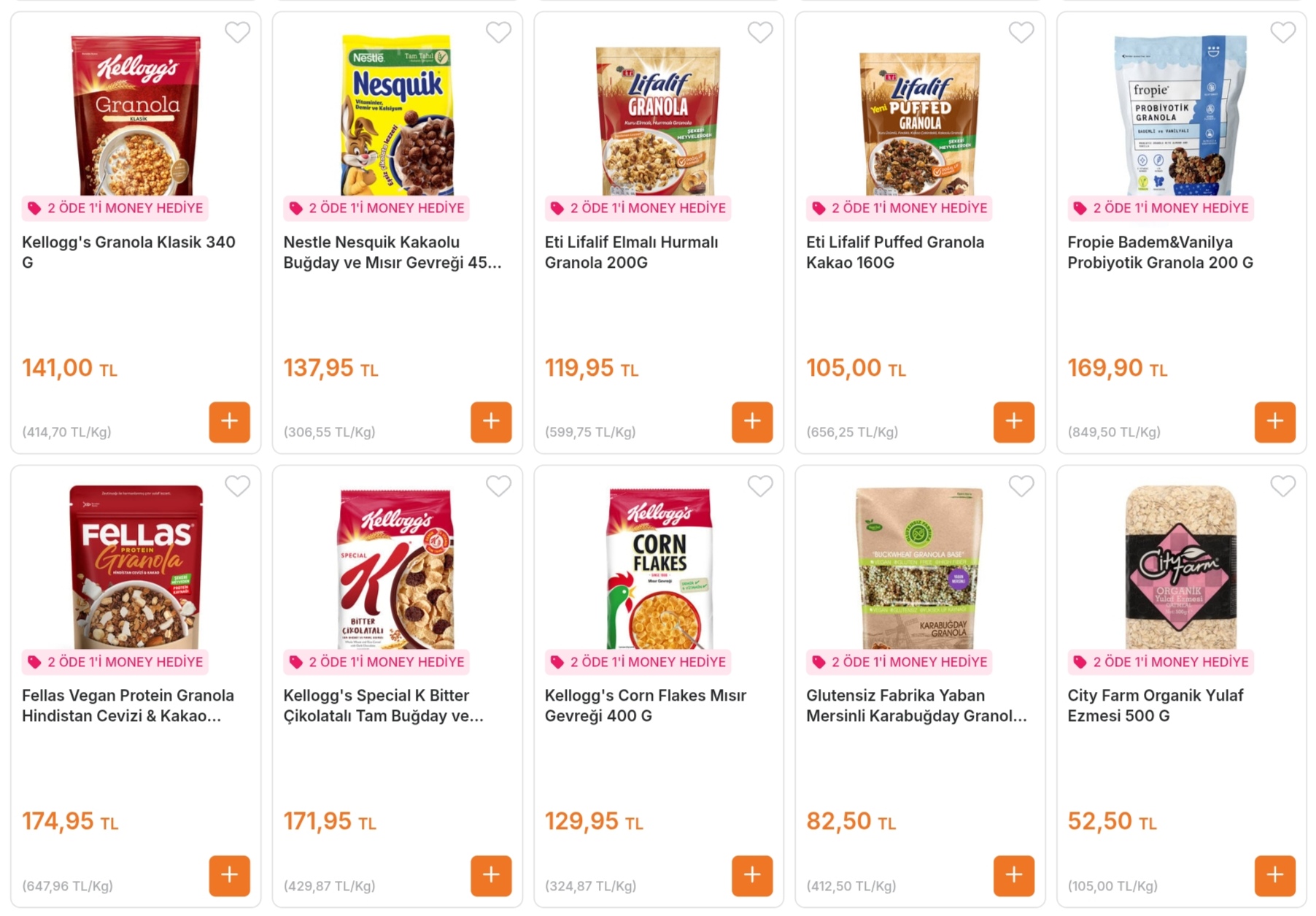Image resolution: width=1316 pixels, height=916 pixels.
Task: Favorite Eti Lifalif Elmalı Hurmalı Granola
Action: pyautogui.click(x=759, y=32)
